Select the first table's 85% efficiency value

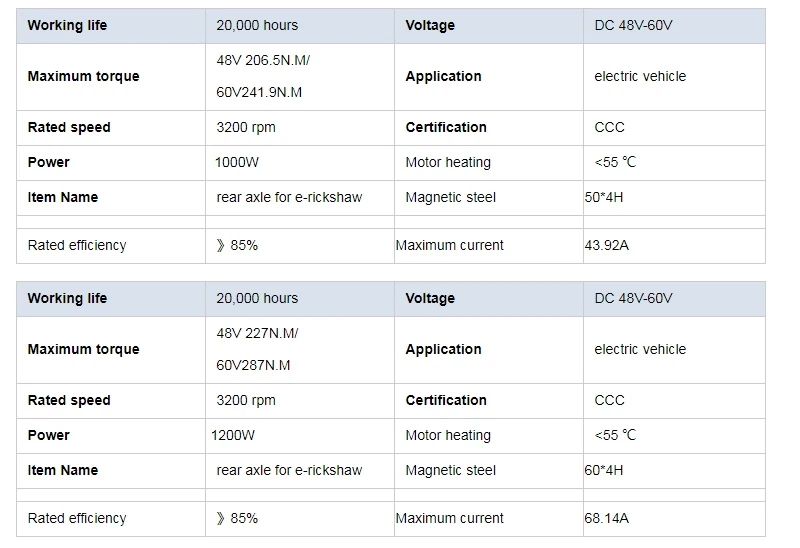[237, 245]
